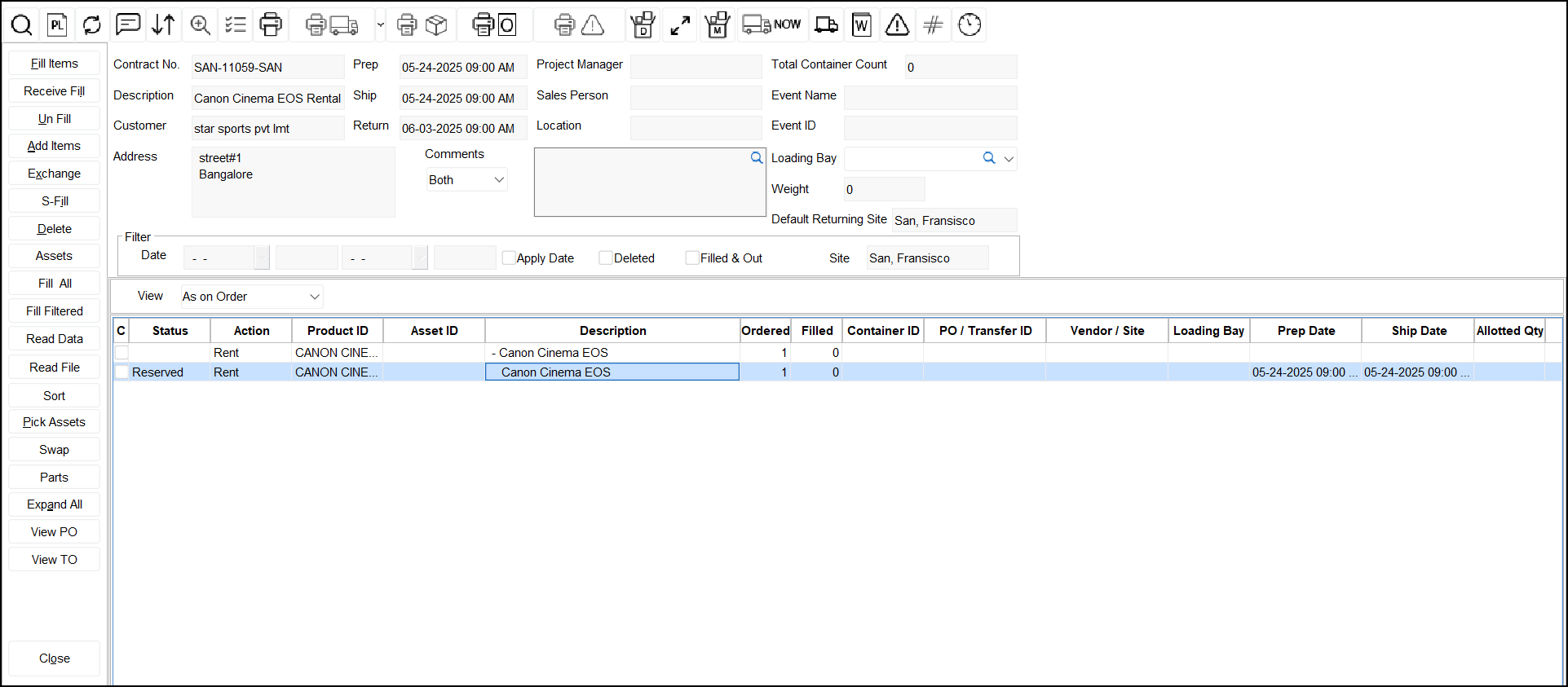
Task: Click the clock icon in toolbar
Action: (970, 25)
